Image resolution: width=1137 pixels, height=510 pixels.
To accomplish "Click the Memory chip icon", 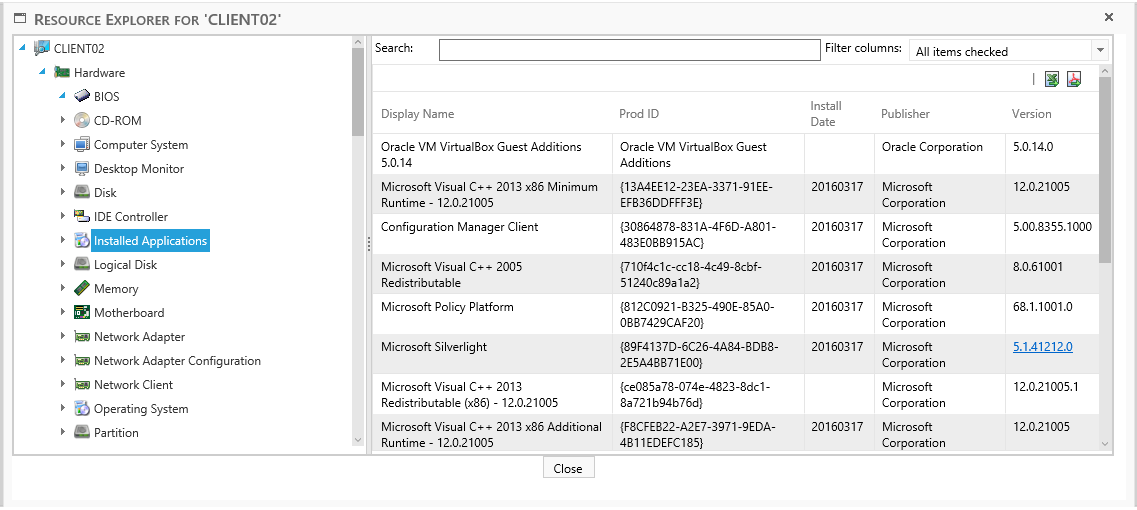I will (82, 289).
